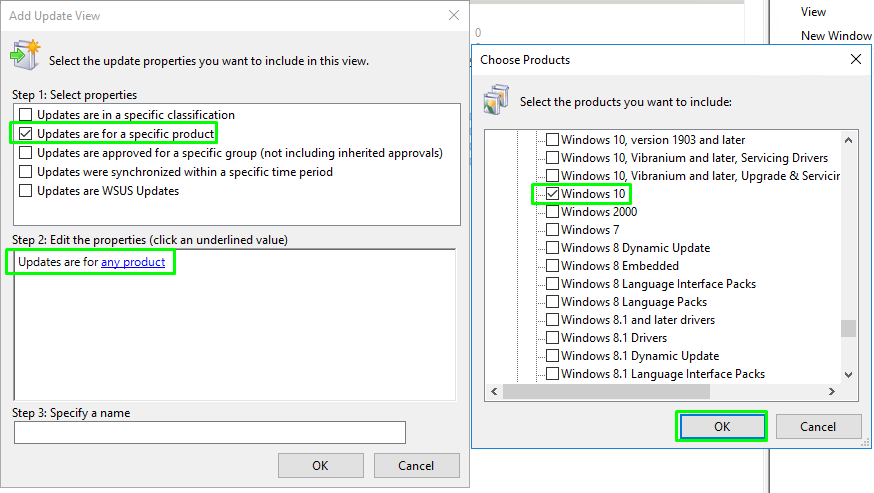This screenshot has width=874, height=493.
Task: Select Windows 8.1 Drivers checkbox
Action: 551,338
